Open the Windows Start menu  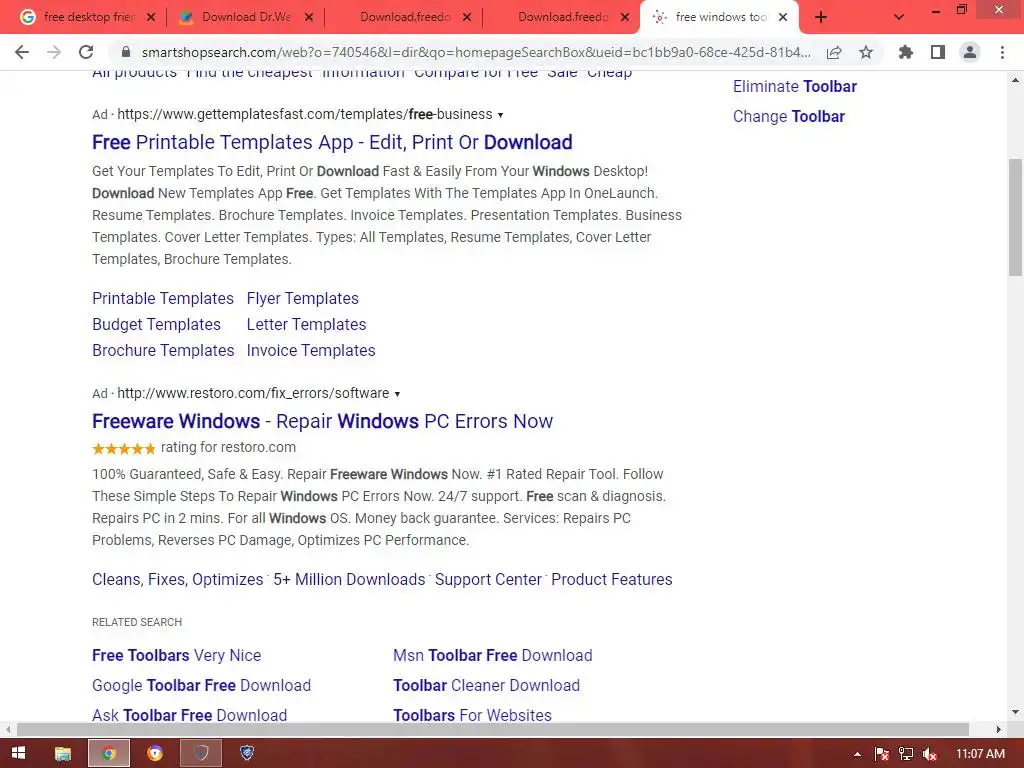pyautogui.click(x=18, y=753)
